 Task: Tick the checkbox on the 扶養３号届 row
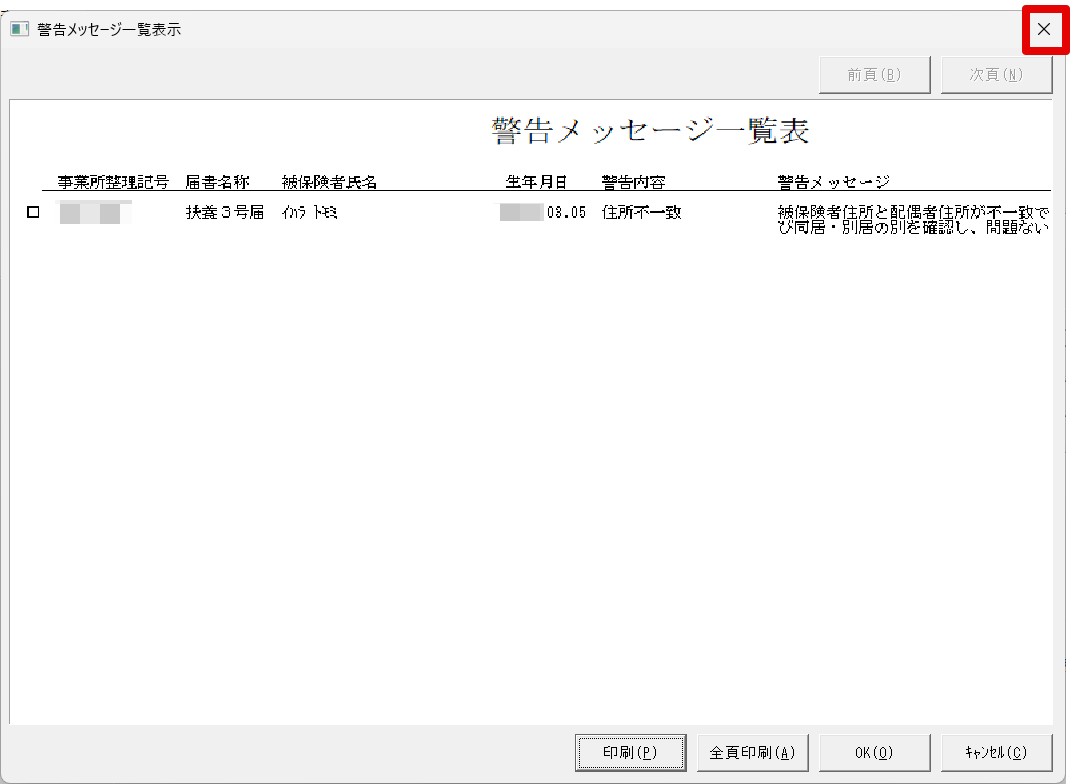tap(33, 212)
